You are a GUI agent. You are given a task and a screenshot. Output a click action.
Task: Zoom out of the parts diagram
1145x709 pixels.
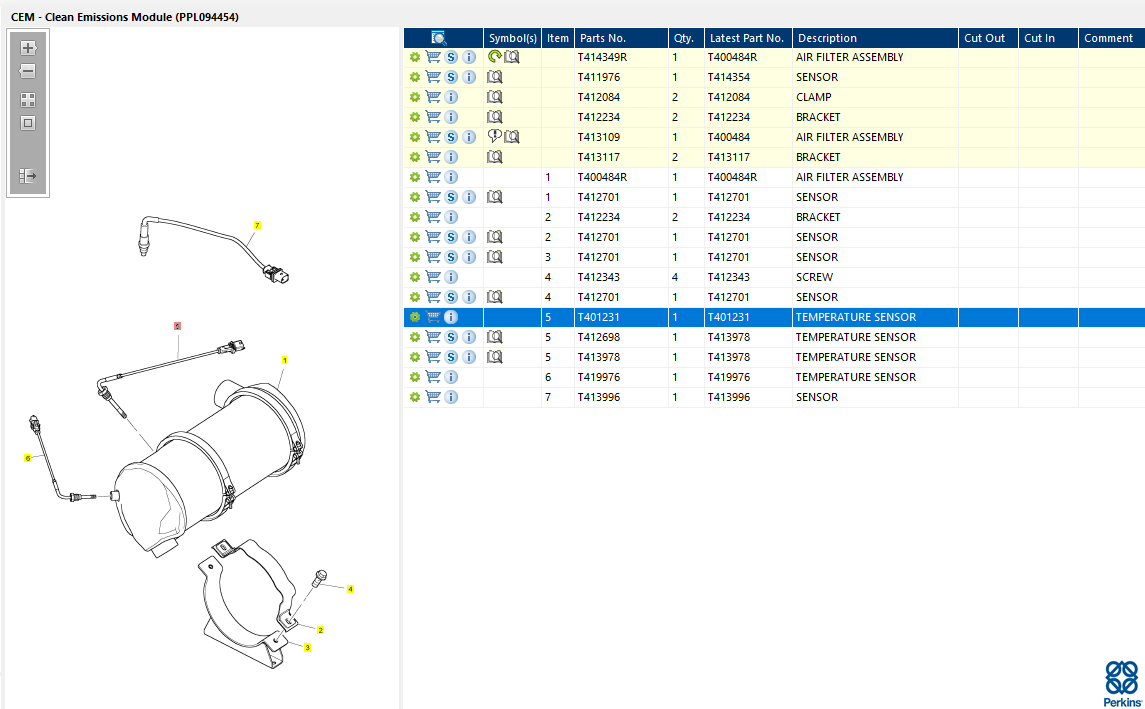point(28,72)
